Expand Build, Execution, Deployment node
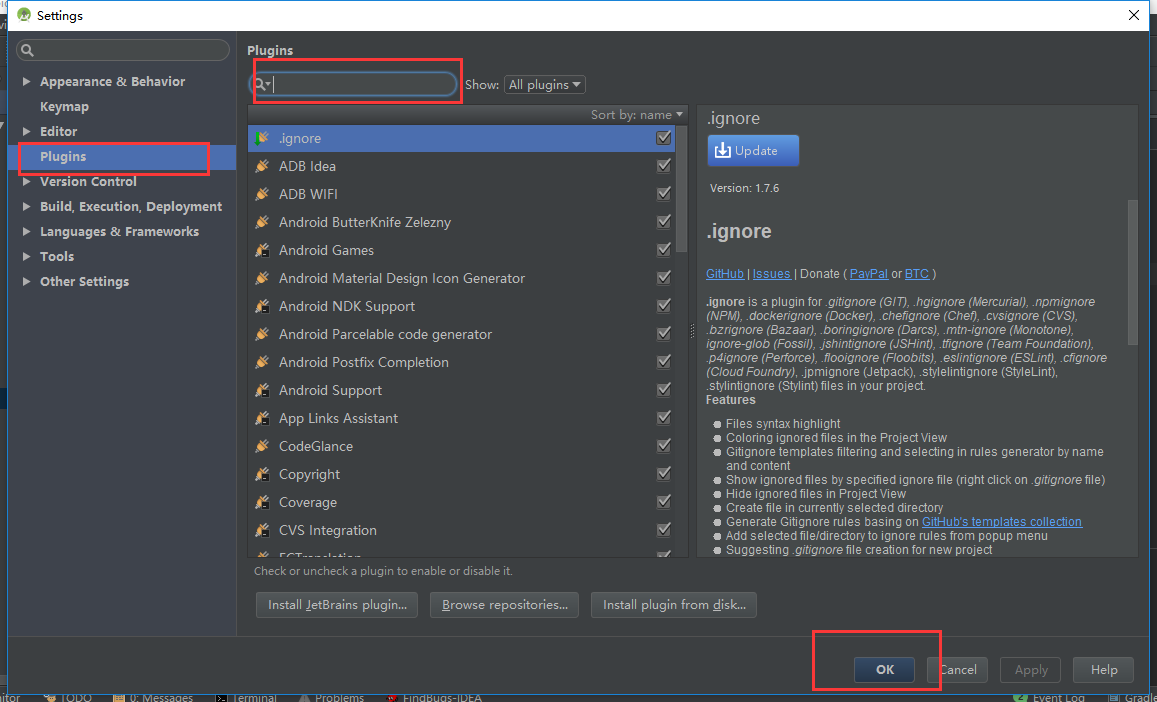 point(27,207)
